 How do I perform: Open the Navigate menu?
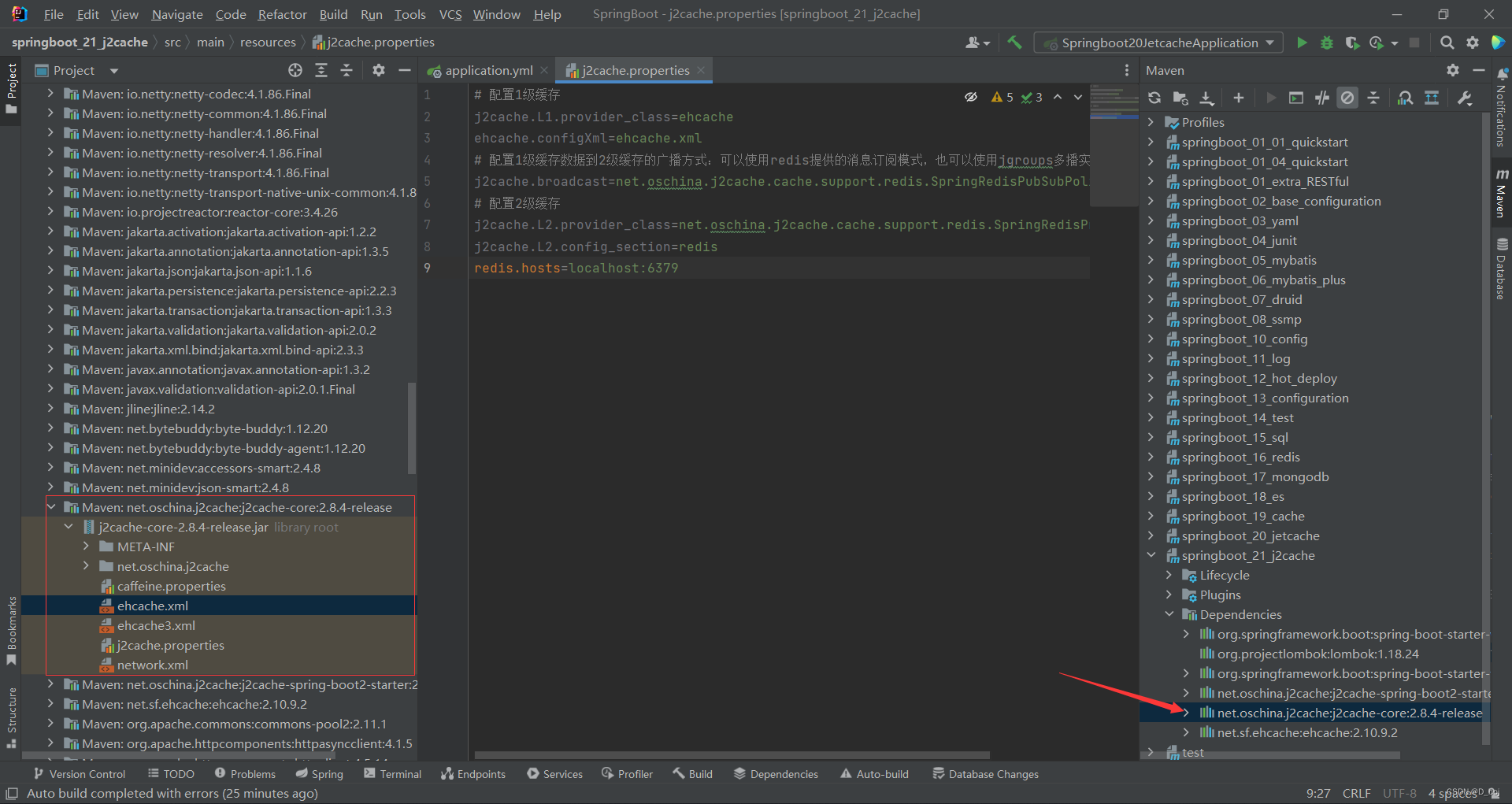coord(177,14)
